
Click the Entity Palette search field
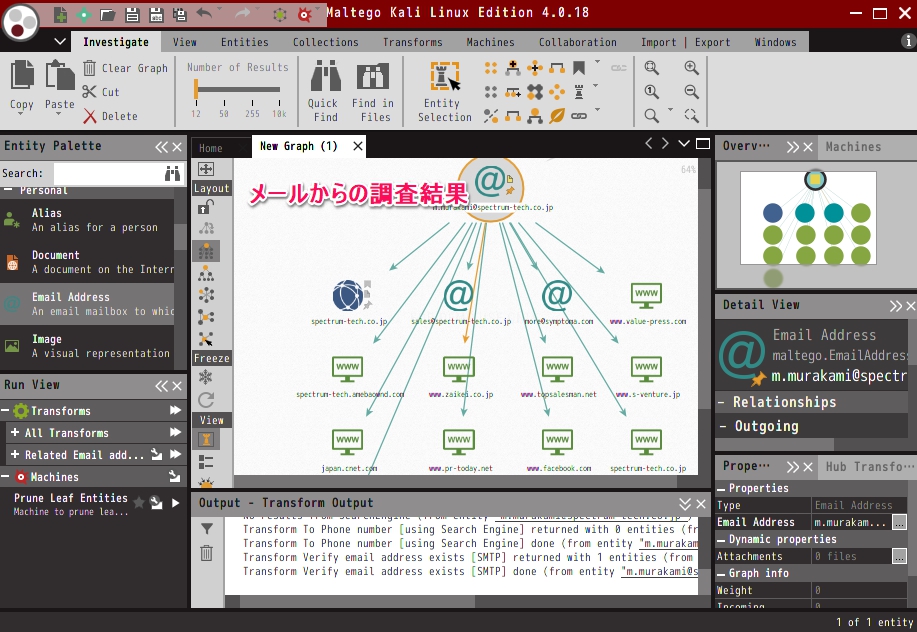(103, 174)
